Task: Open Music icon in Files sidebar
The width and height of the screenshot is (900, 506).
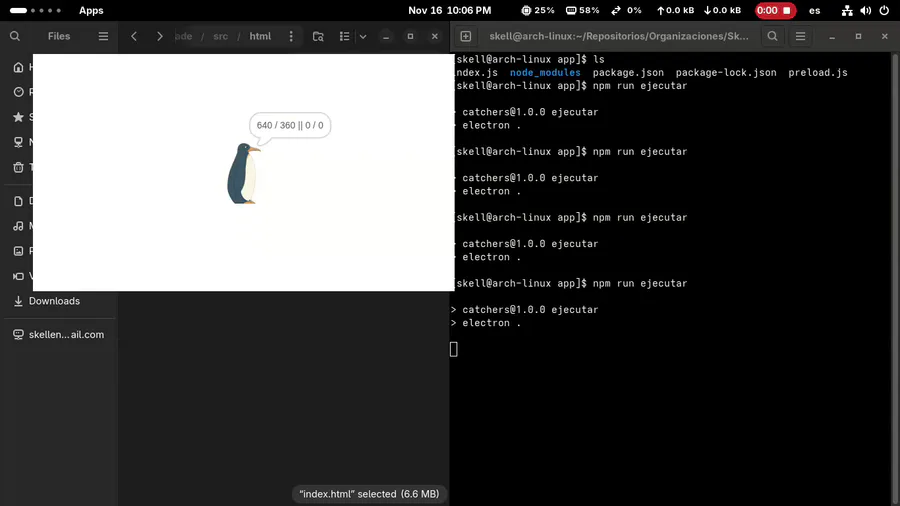Action: point(18,226)
